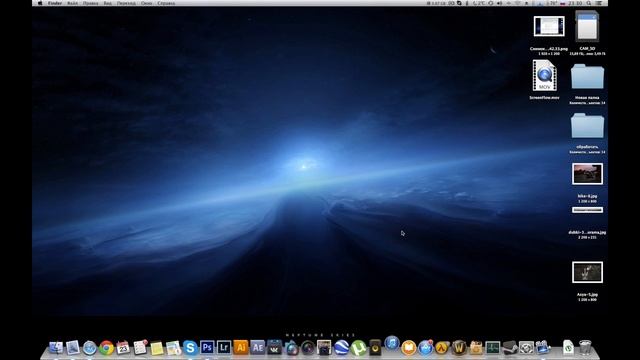The width and height of the screenshot is (640, 360).
Task: Select the обработать folder
Action: [x=587, y=125]
